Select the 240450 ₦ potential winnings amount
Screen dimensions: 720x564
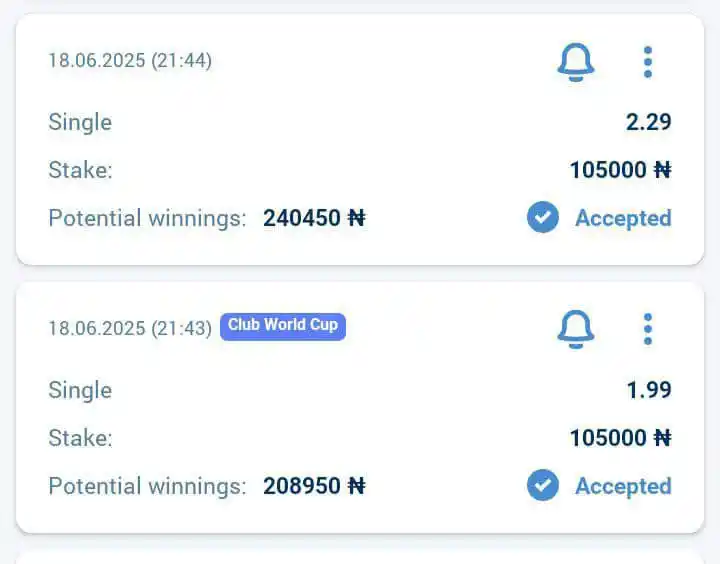point(315,218)
